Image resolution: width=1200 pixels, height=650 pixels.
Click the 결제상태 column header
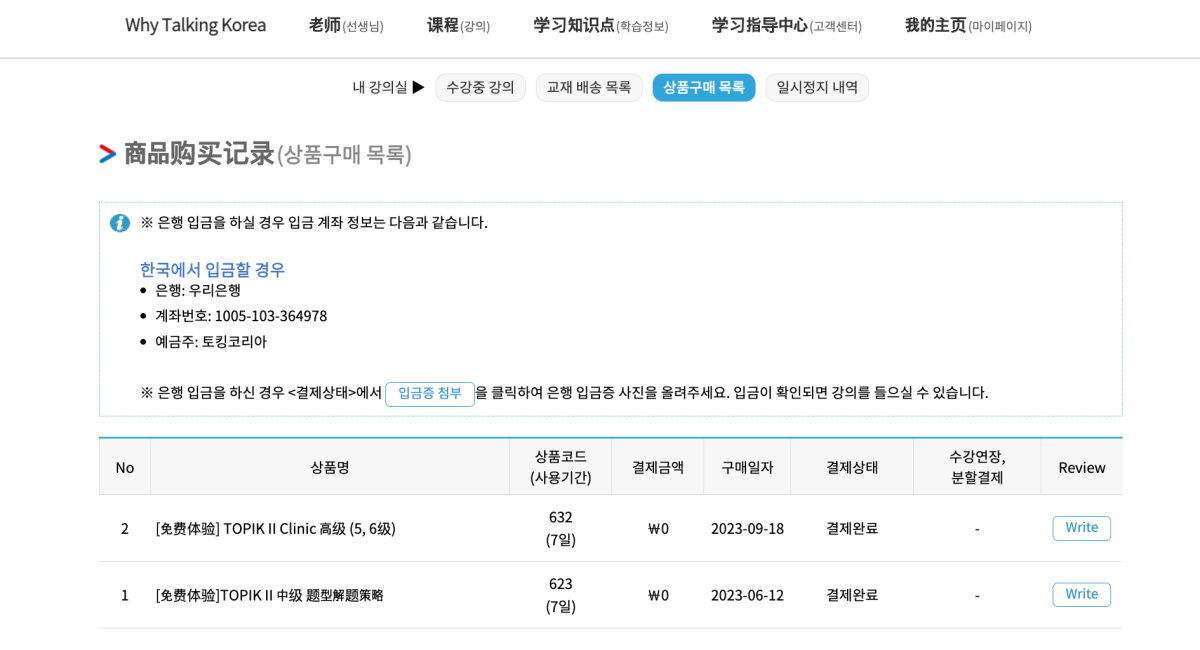tap(852, 467)
